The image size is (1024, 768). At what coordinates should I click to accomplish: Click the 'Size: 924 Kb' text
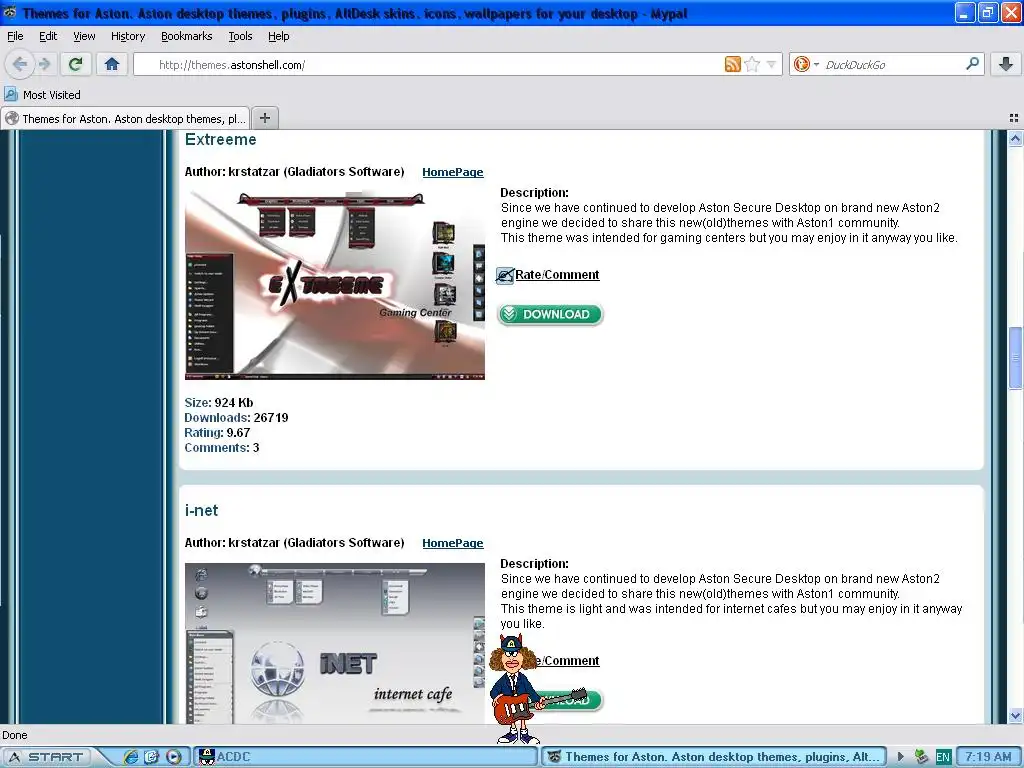(219, 403)
